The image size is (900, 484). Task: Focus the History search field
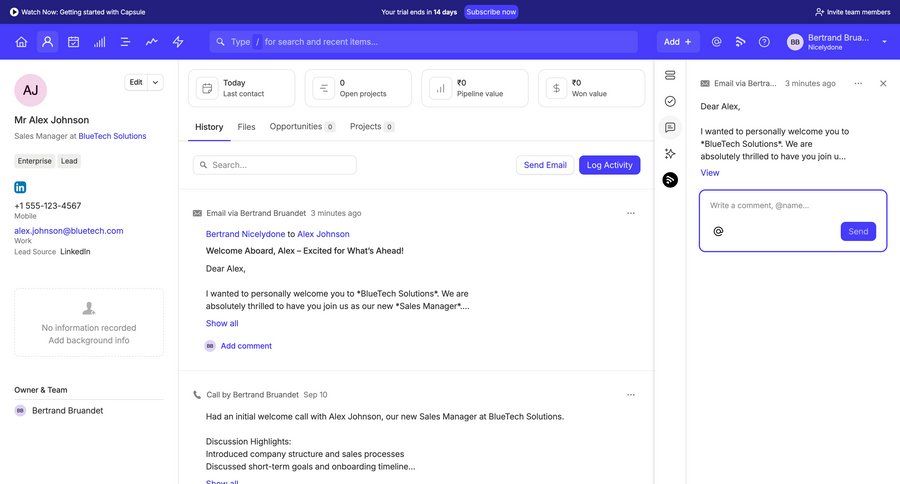pyautogui.click(x=275, y=165)
